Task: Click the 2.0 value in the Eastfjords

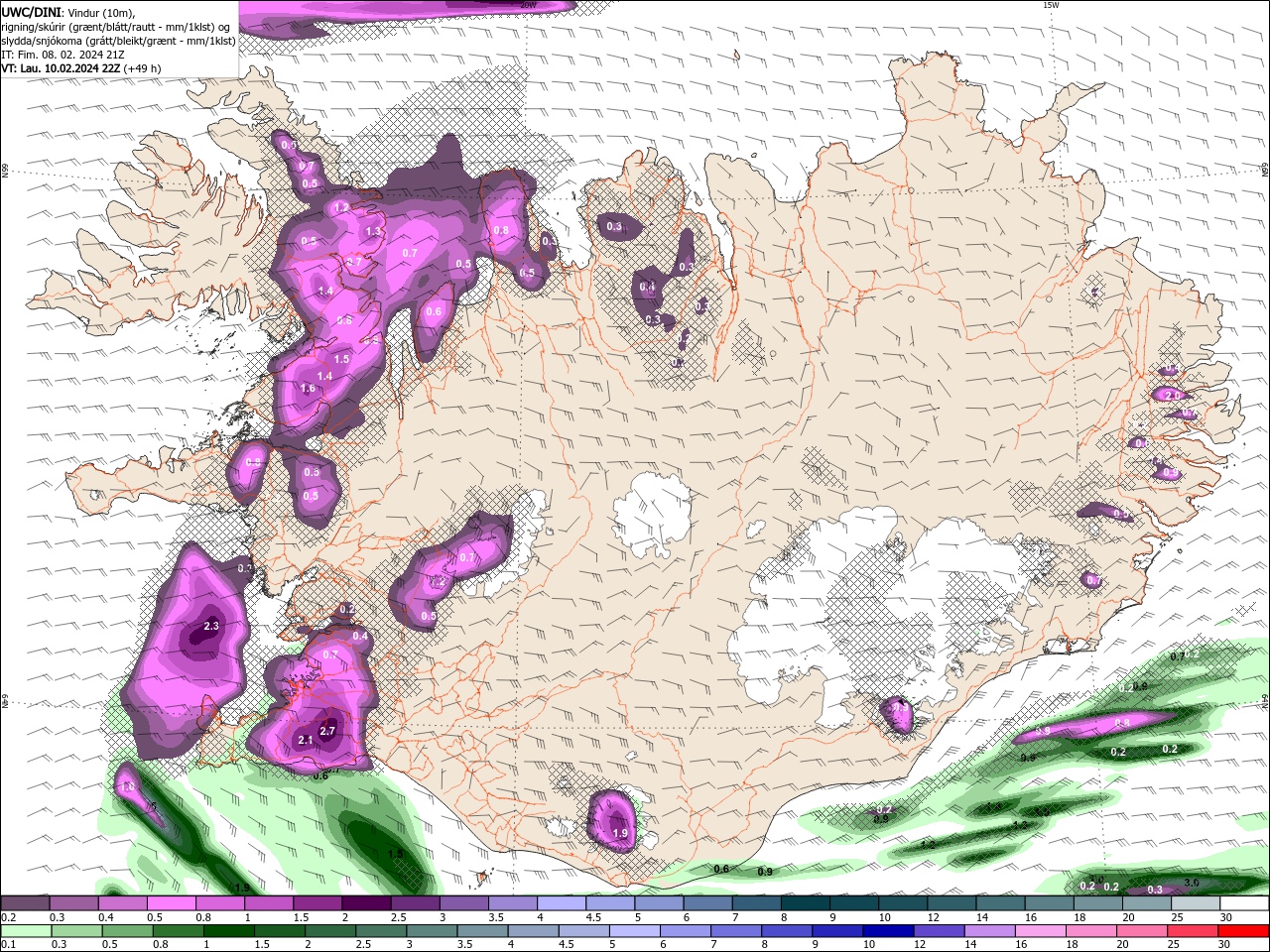Action: coord(1172,395)
